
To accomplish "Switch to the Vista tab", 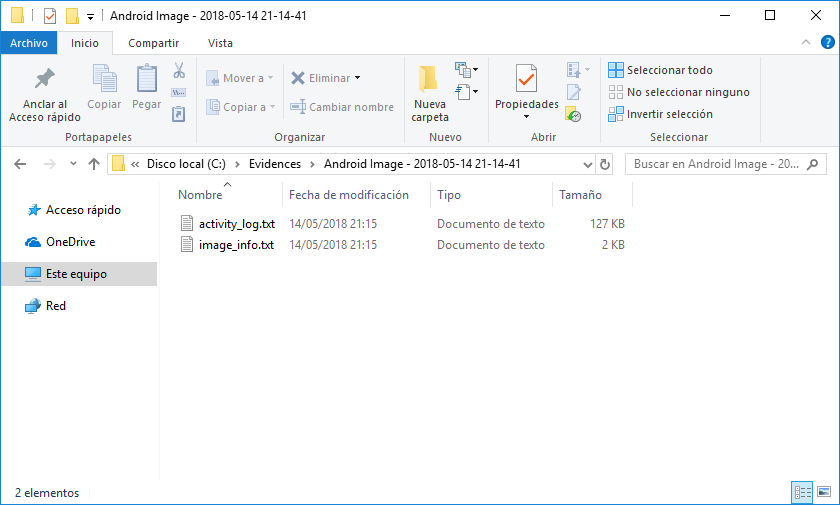I will (220, 43).
